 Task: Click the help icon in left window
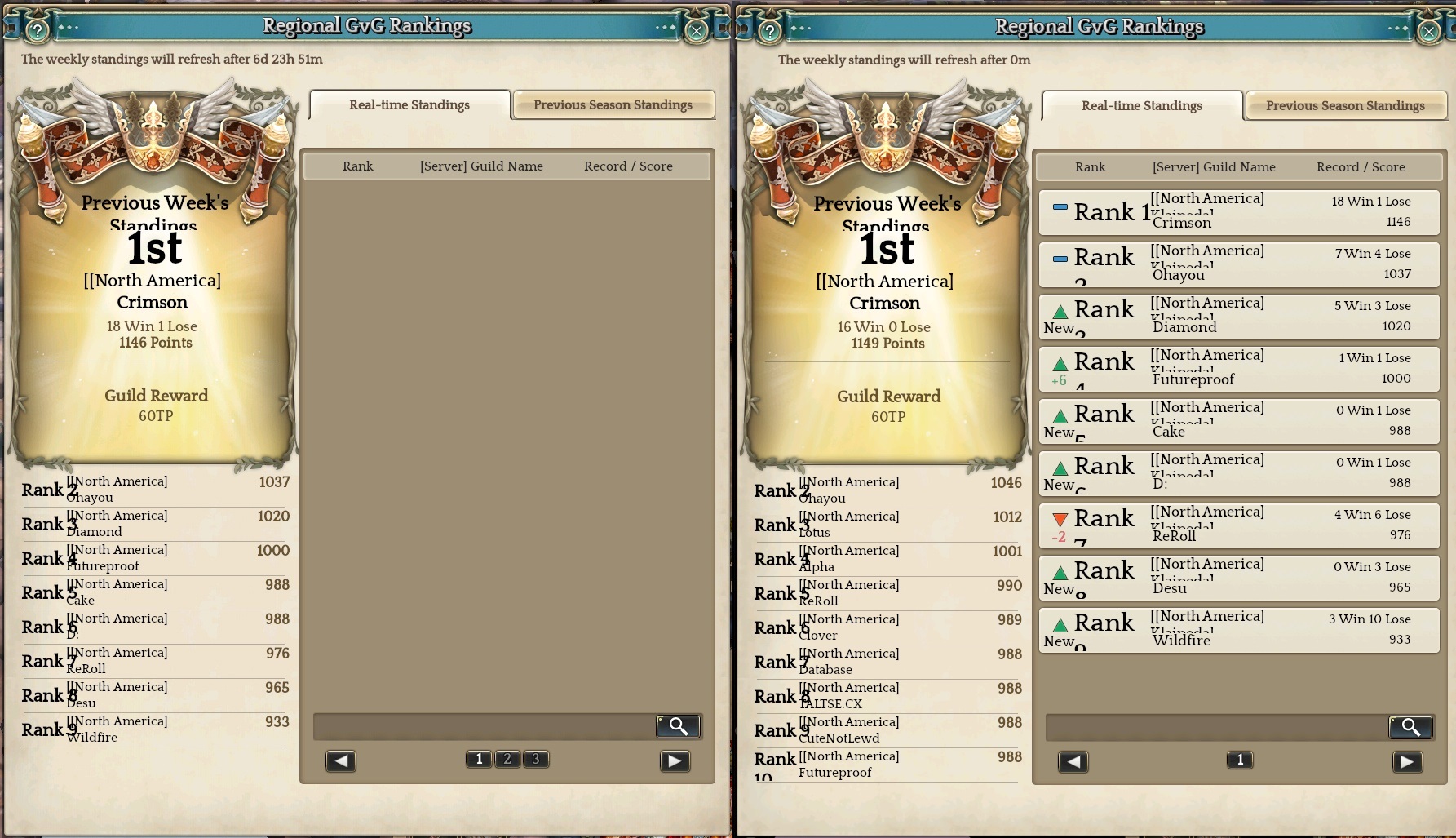tap(38, 31)
